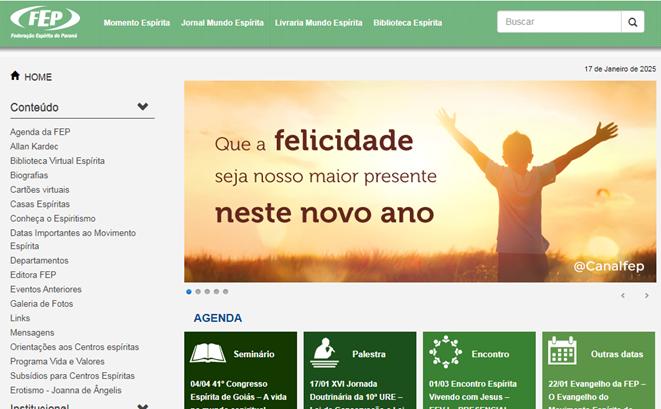This screenshot has height=409, width=661.
Task: Select the third carousel dot
Action: coord(207,291)
